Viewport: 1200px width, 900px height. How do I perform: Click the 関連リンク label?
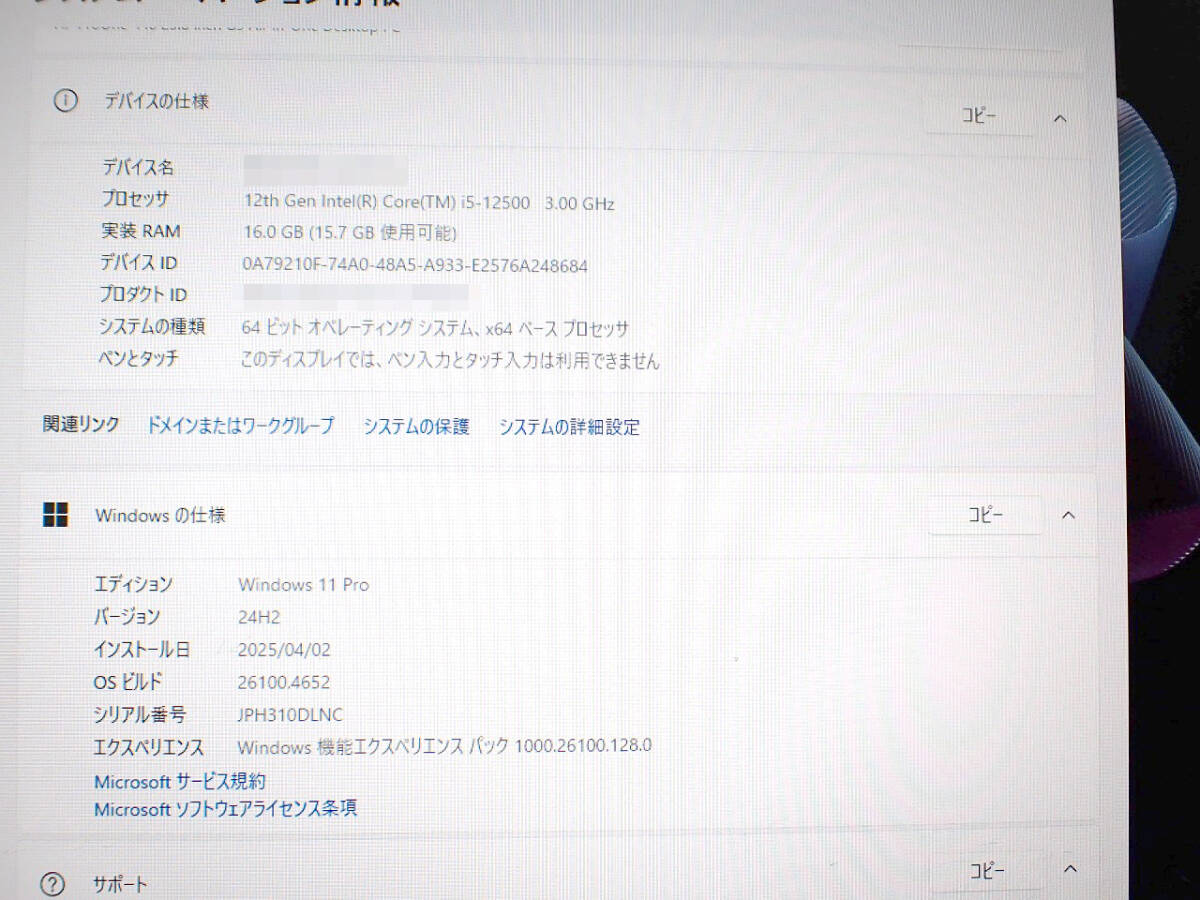(80, 424)
